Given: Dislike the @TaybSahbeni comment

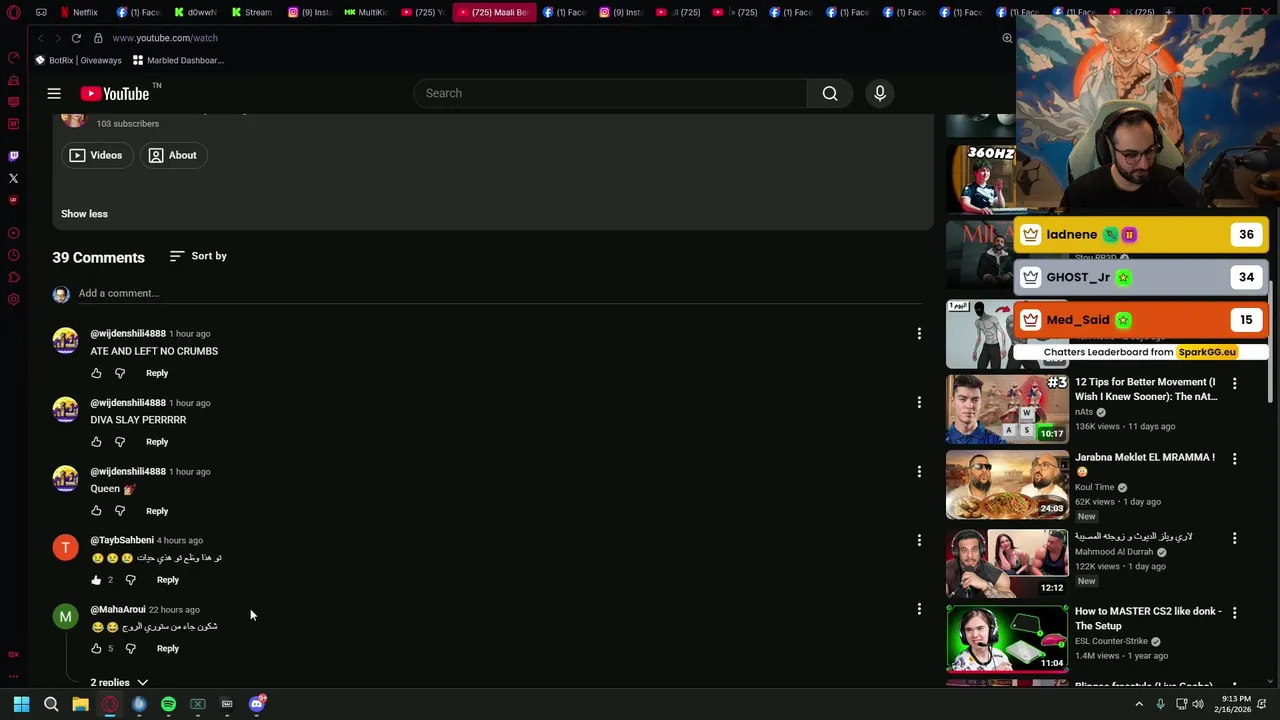Looking at the screenshot, I should [x=130, y=580].
